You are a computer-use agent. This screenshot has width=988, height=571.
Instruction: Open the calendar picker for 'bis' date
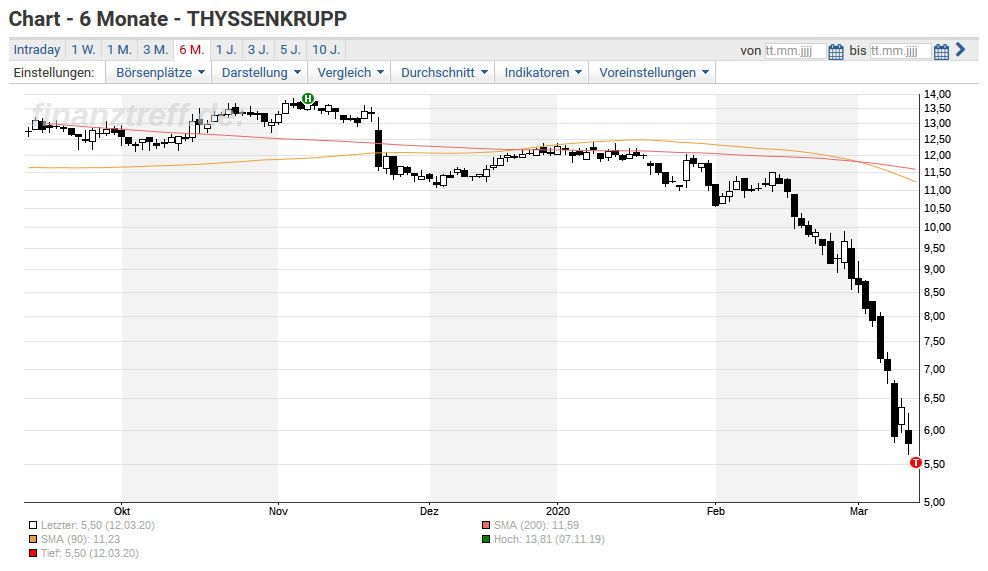[x=941, y=52]
